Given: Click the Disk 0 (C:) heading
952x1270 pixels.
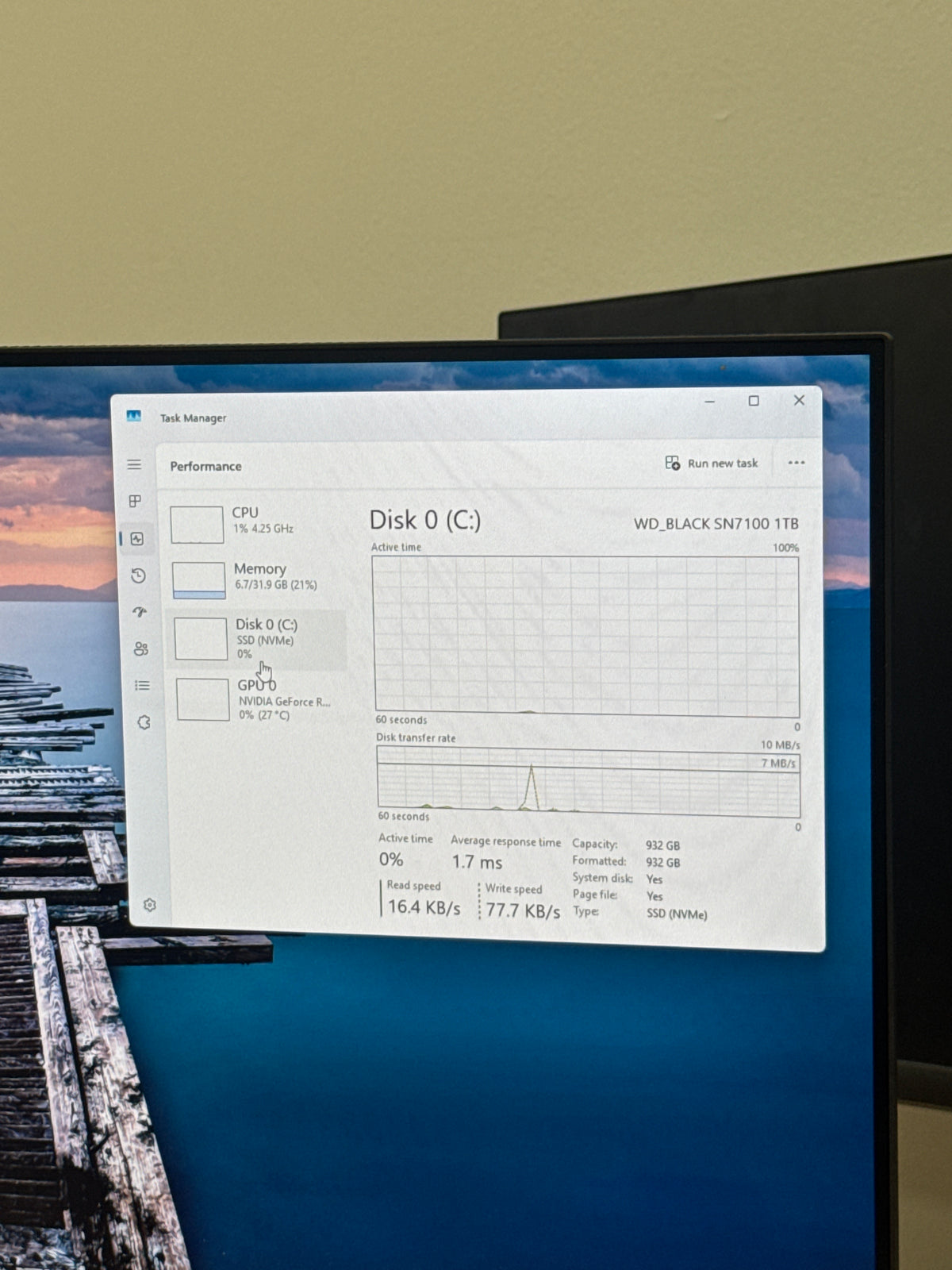Looking at the screenshot, I should click(x=425, y=520).
